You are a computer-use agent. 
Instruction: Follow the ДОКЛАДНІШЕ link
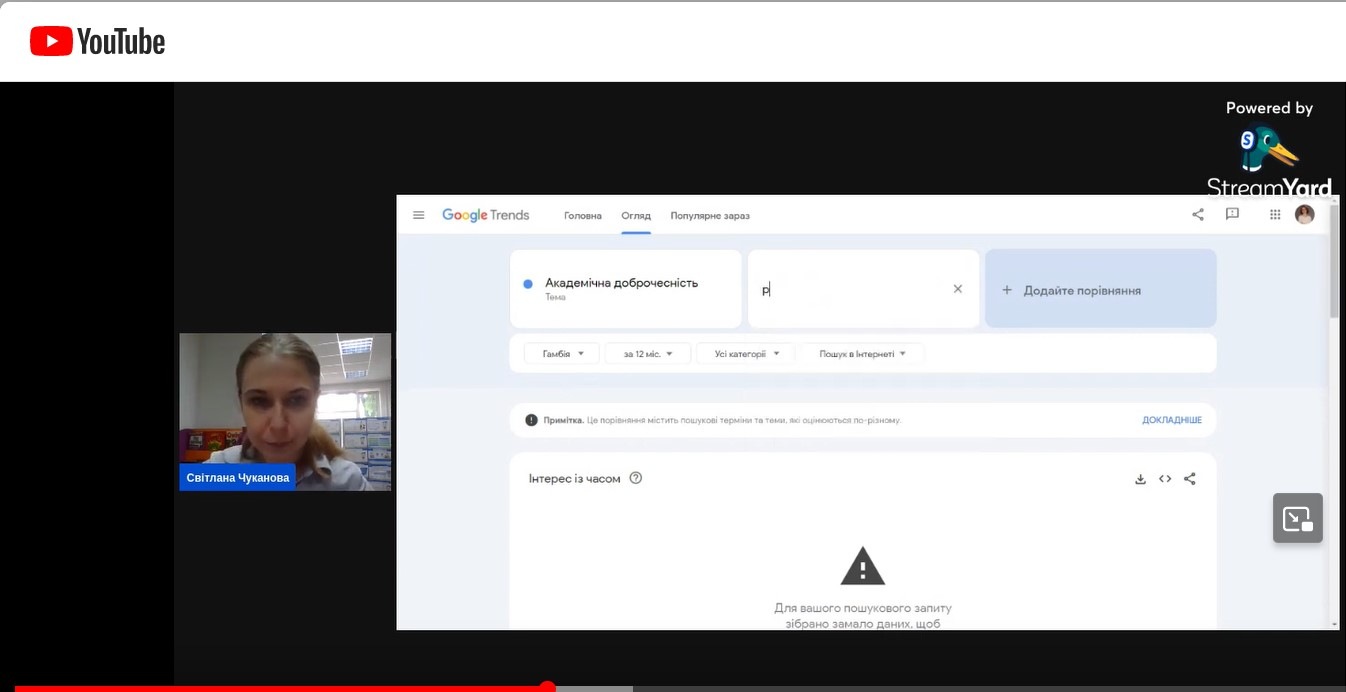pos(1171,420)
